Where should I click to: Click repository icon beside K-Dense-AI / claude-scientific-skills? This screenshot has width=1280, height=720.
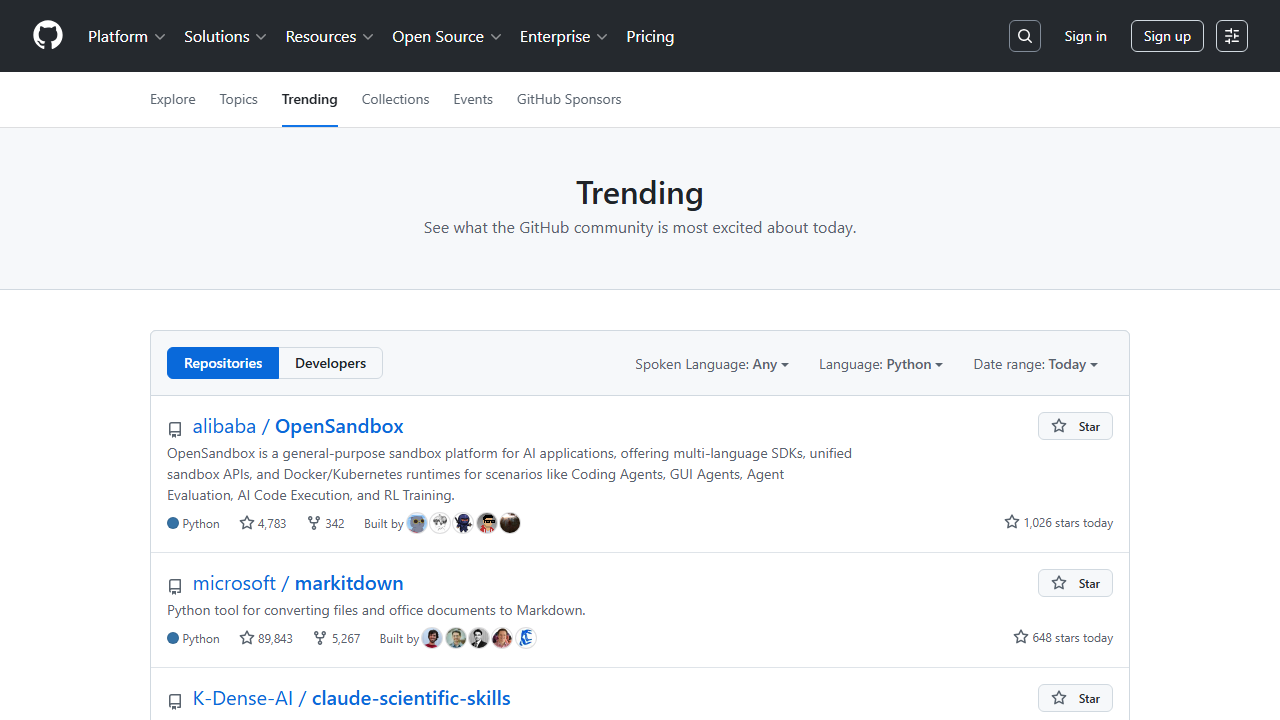[x=175, y=701]
